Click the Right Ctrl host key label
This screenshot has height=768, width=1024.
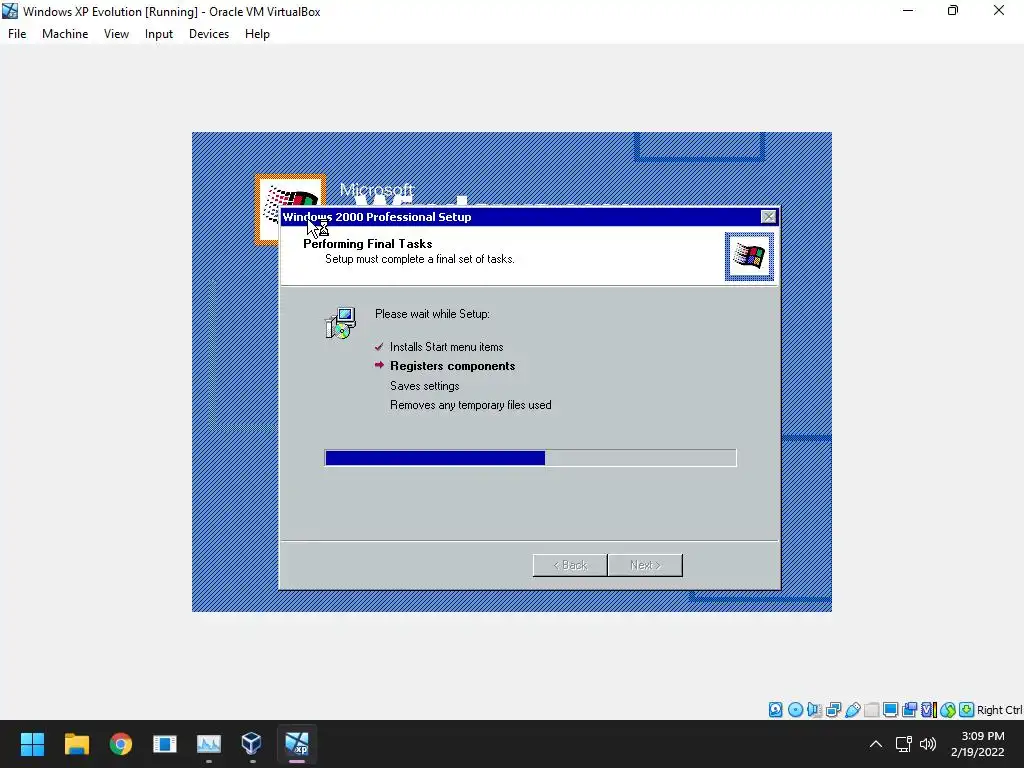tap(999, 710)
